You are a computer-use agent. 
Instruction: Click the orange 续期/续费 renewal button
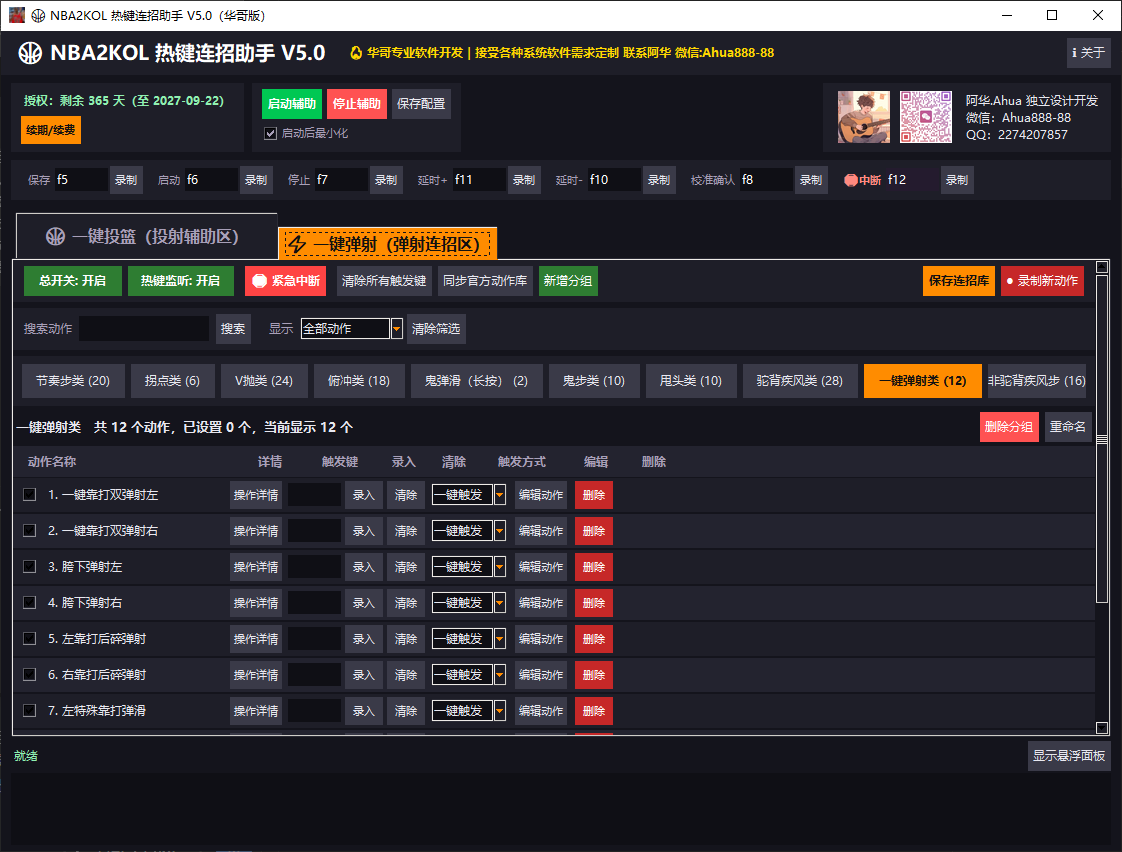point(51,130)
